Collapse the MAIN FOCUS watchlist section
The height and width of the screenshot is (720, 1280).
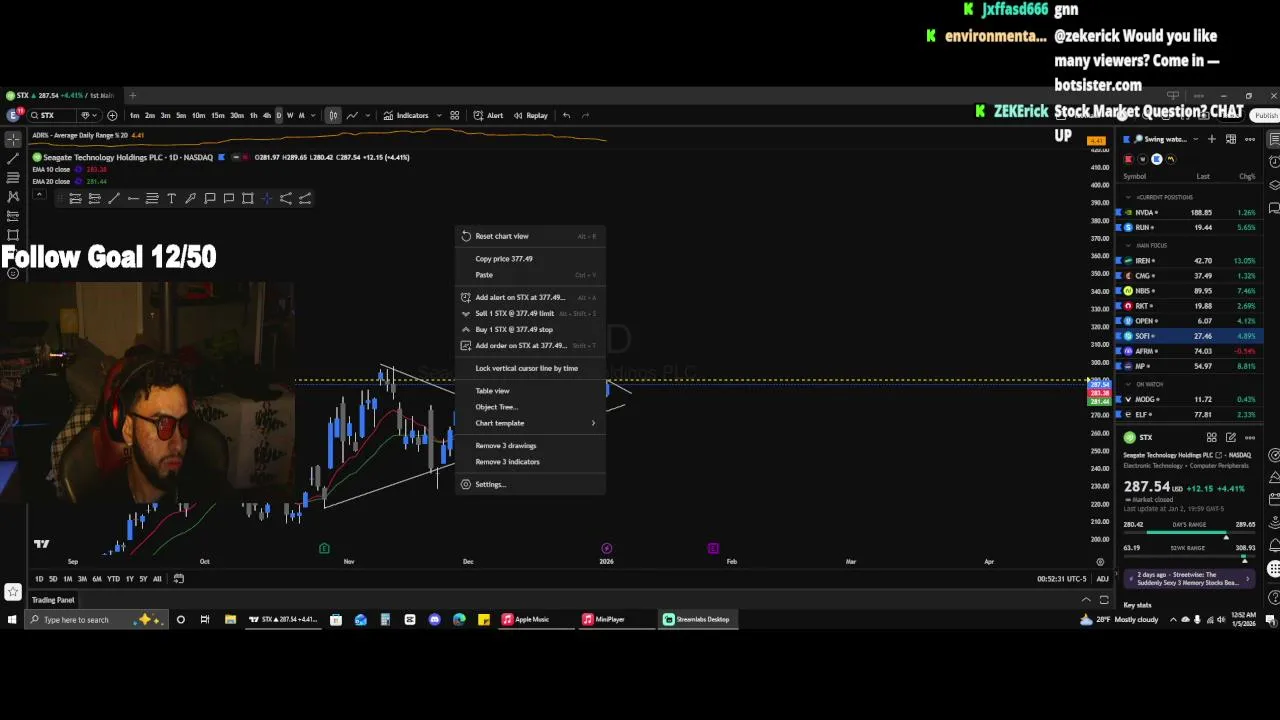(1129, 245)
